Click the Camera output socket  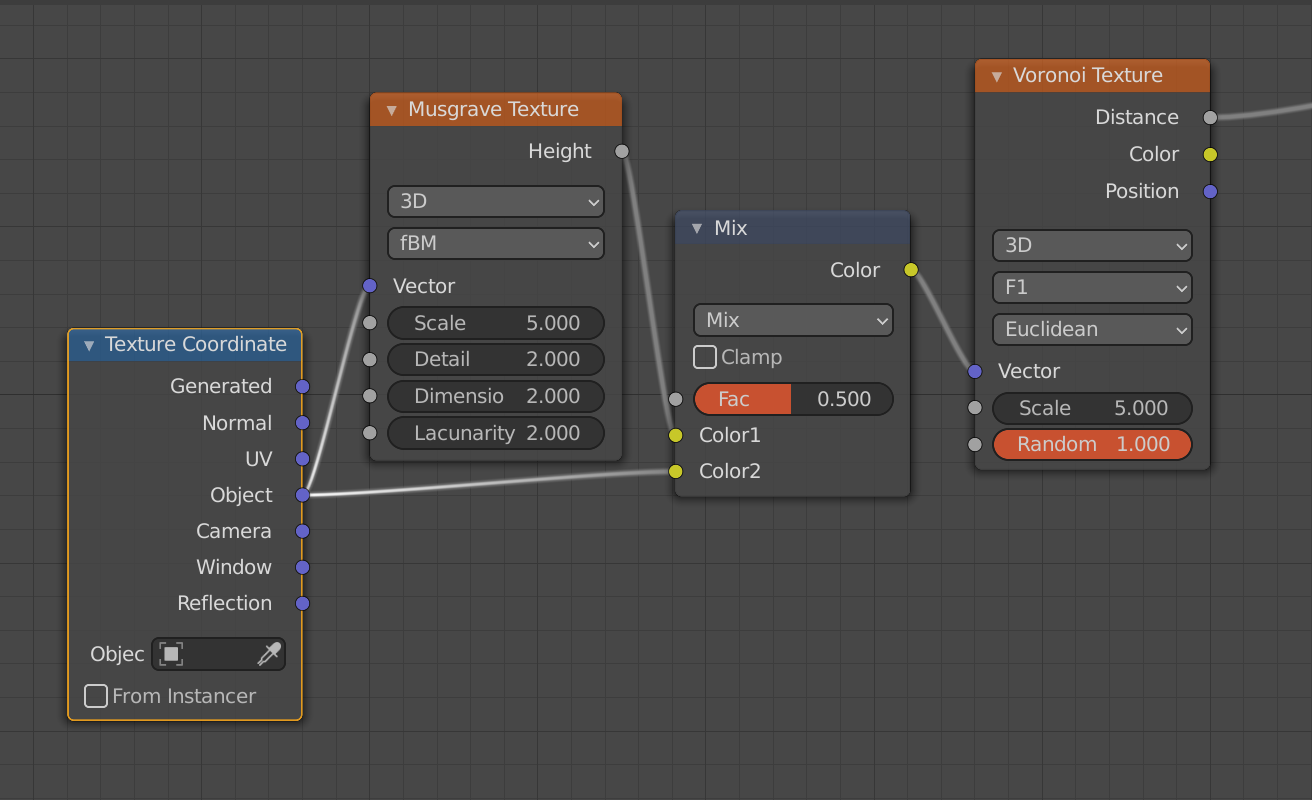click(x=302, y=531)
